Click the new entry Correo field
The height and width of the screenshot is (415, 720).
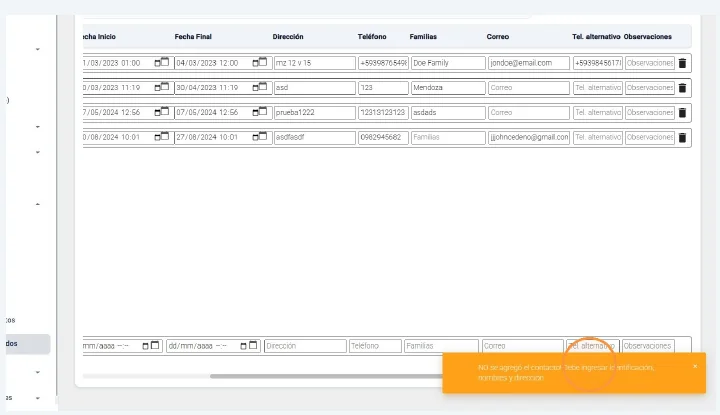pyautogui.click(x=523, y=346)
